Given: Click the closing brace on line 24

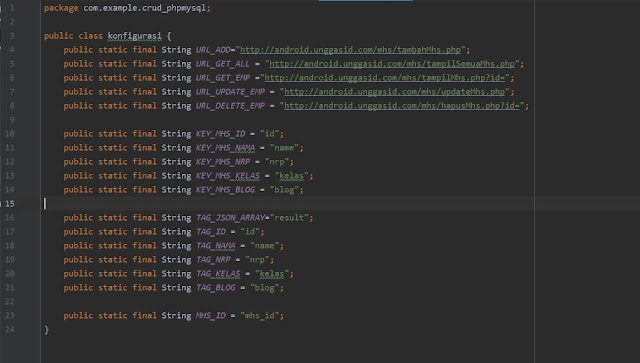Looking at the screenshot, I should point(47,330).
